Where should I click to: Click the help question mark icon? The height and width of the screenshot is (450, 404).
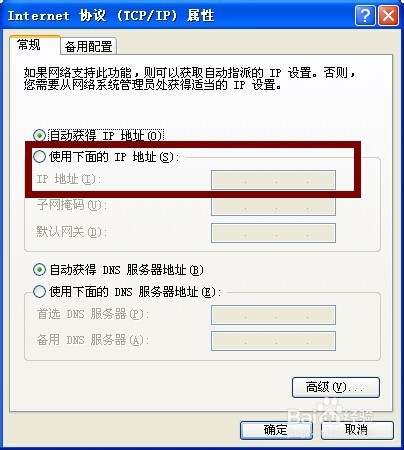coord(365,15)
